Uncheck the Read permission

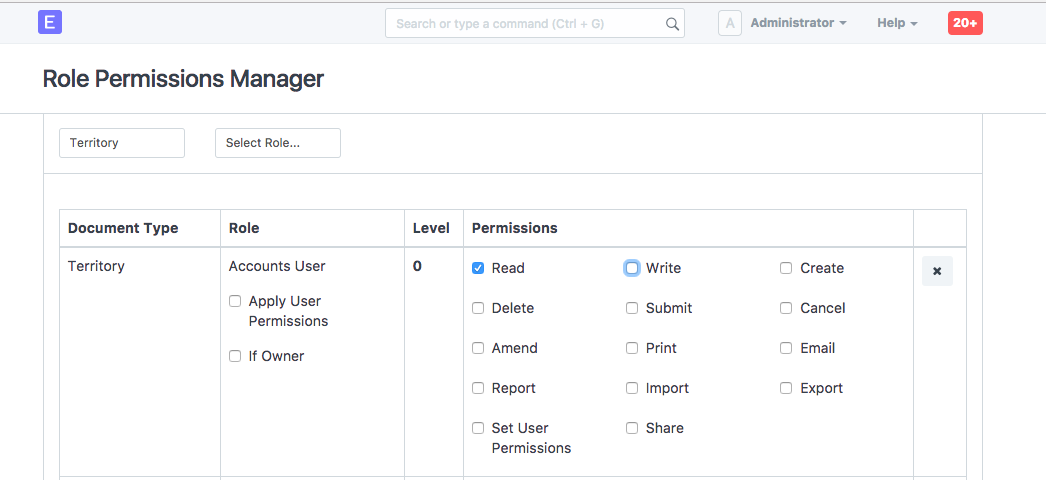(x=478, y=268)
